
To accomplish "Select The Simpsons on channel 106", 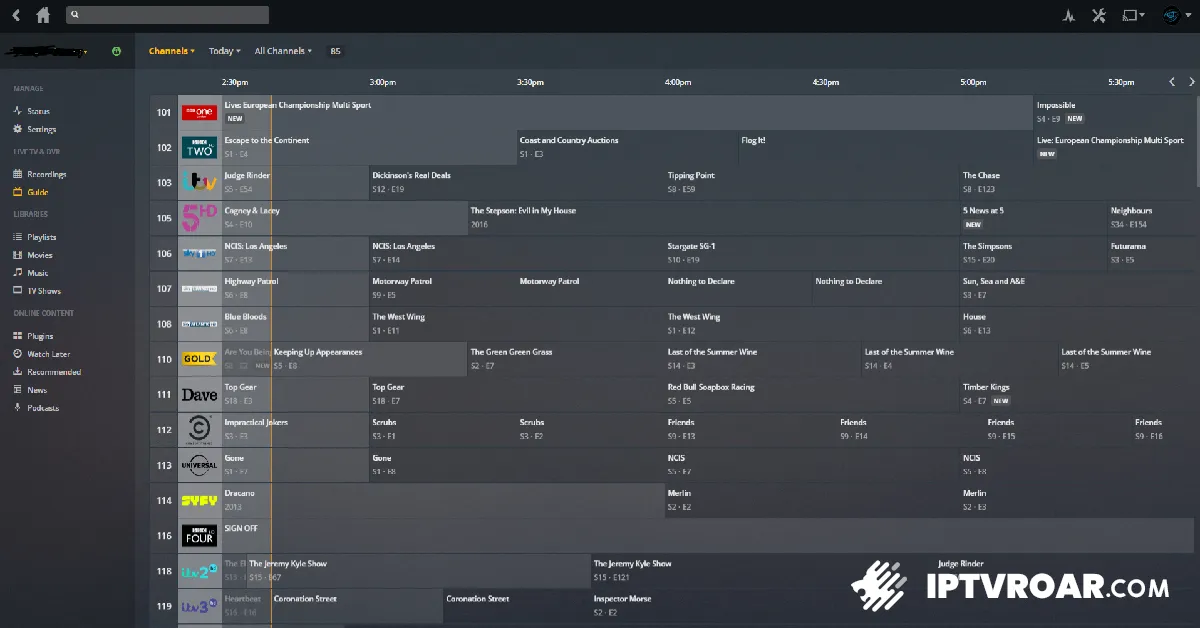I will click(x=1032, y=253).
